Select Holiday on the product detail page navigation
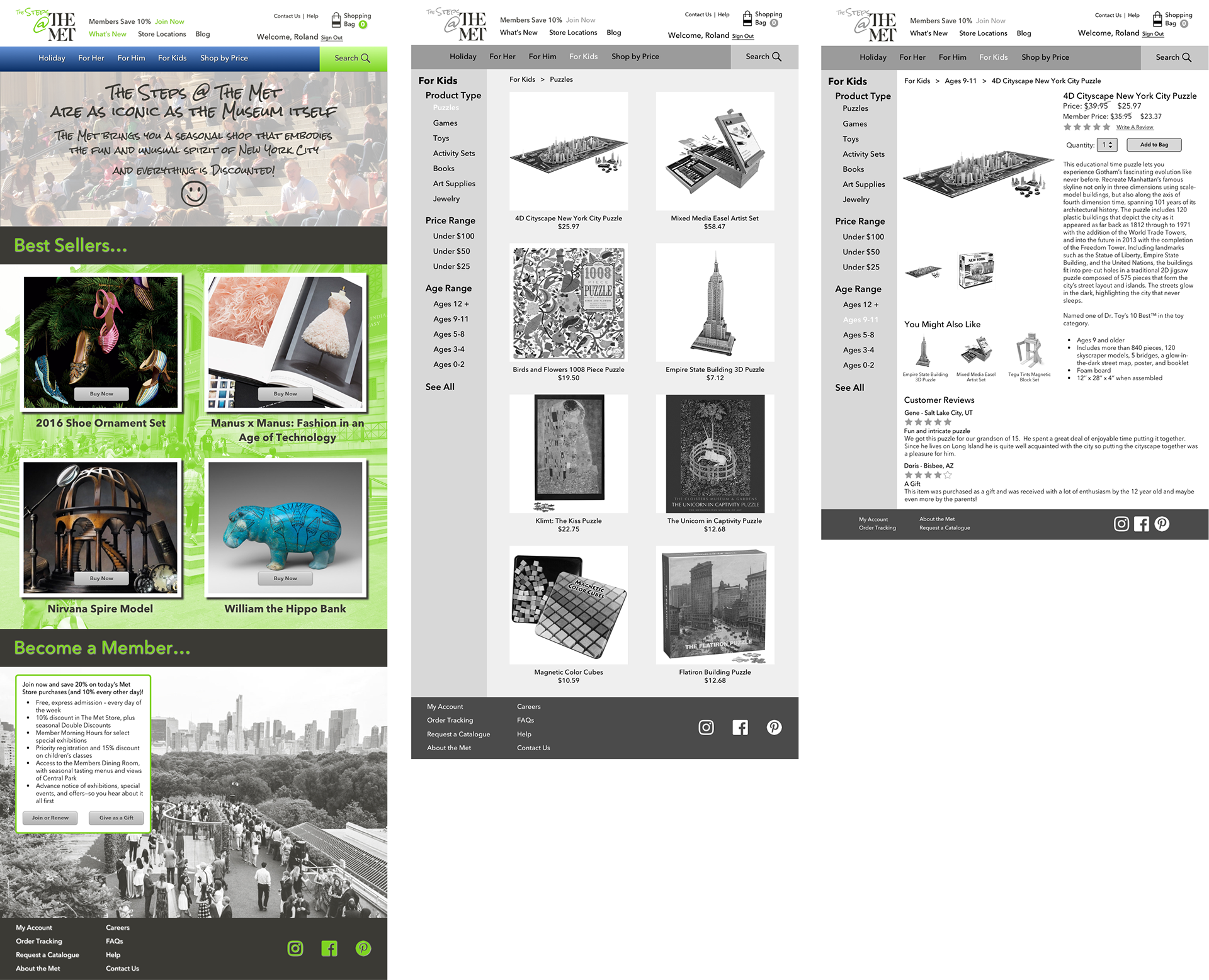Image resolution: width=1209 pixels, height=980 pixels. [x=873, y=57]
